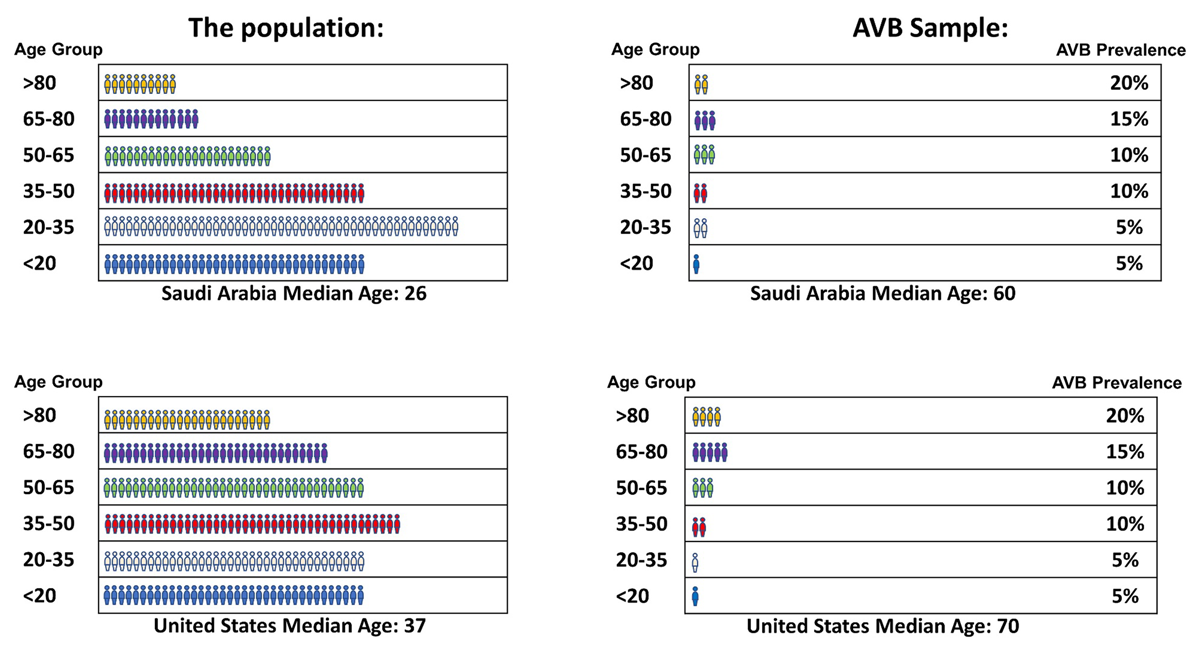Click the purple 65-80 figures in United States population
The image size is (1200, 648).
[216, 452]
